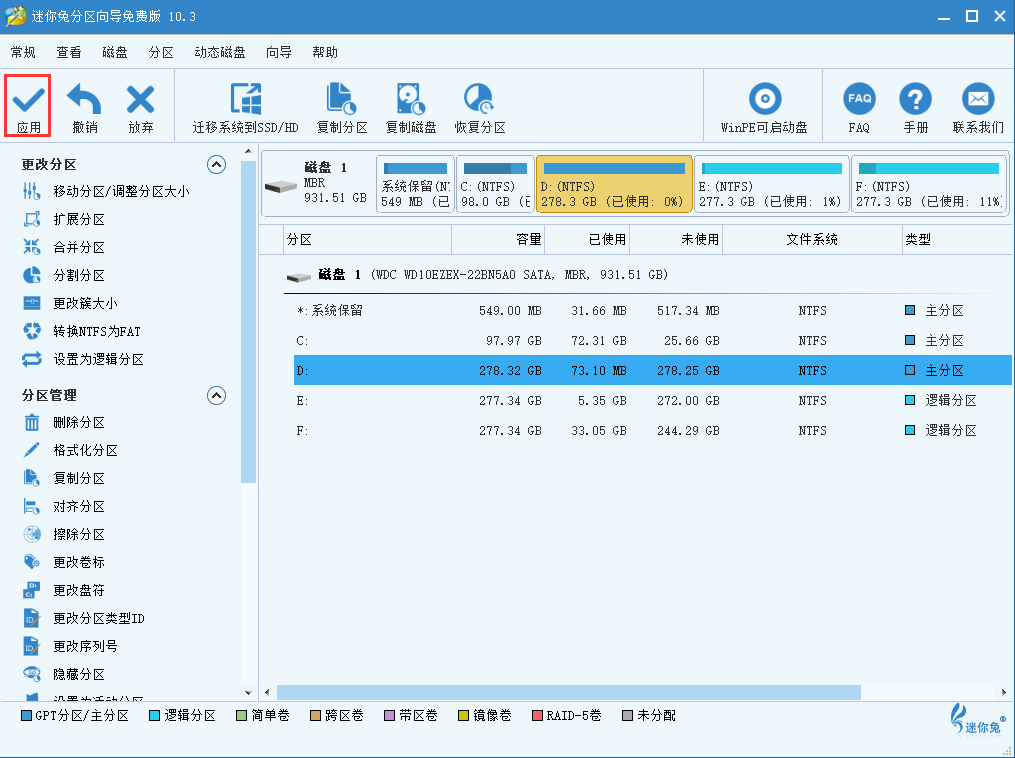Open the 分区 menu
The image size is (1015, 758).
(161, 52)
